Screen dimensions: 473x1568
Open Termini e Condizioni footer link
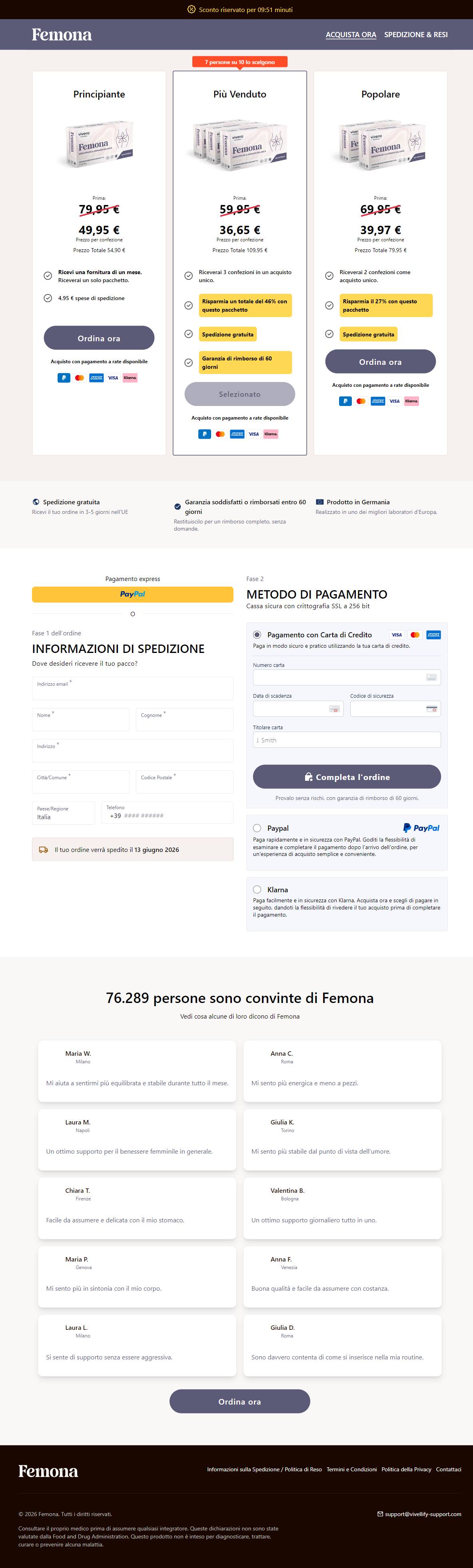[x=351, y=1469]
